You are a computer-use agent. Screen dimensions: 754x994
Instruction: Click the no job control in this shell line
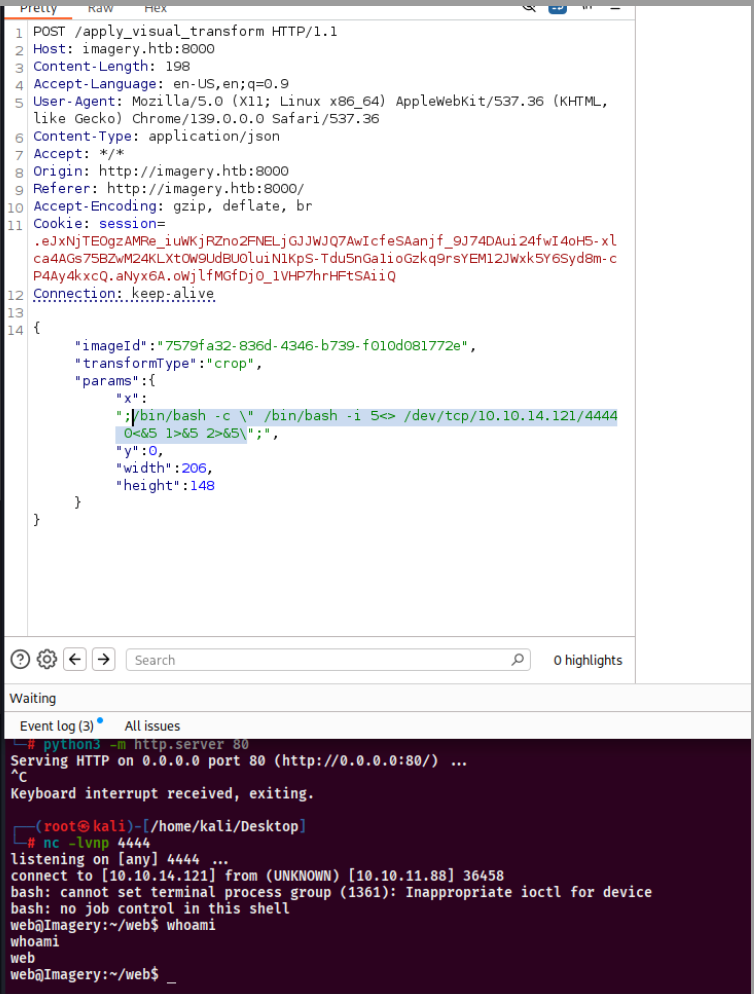click(150, 908)
